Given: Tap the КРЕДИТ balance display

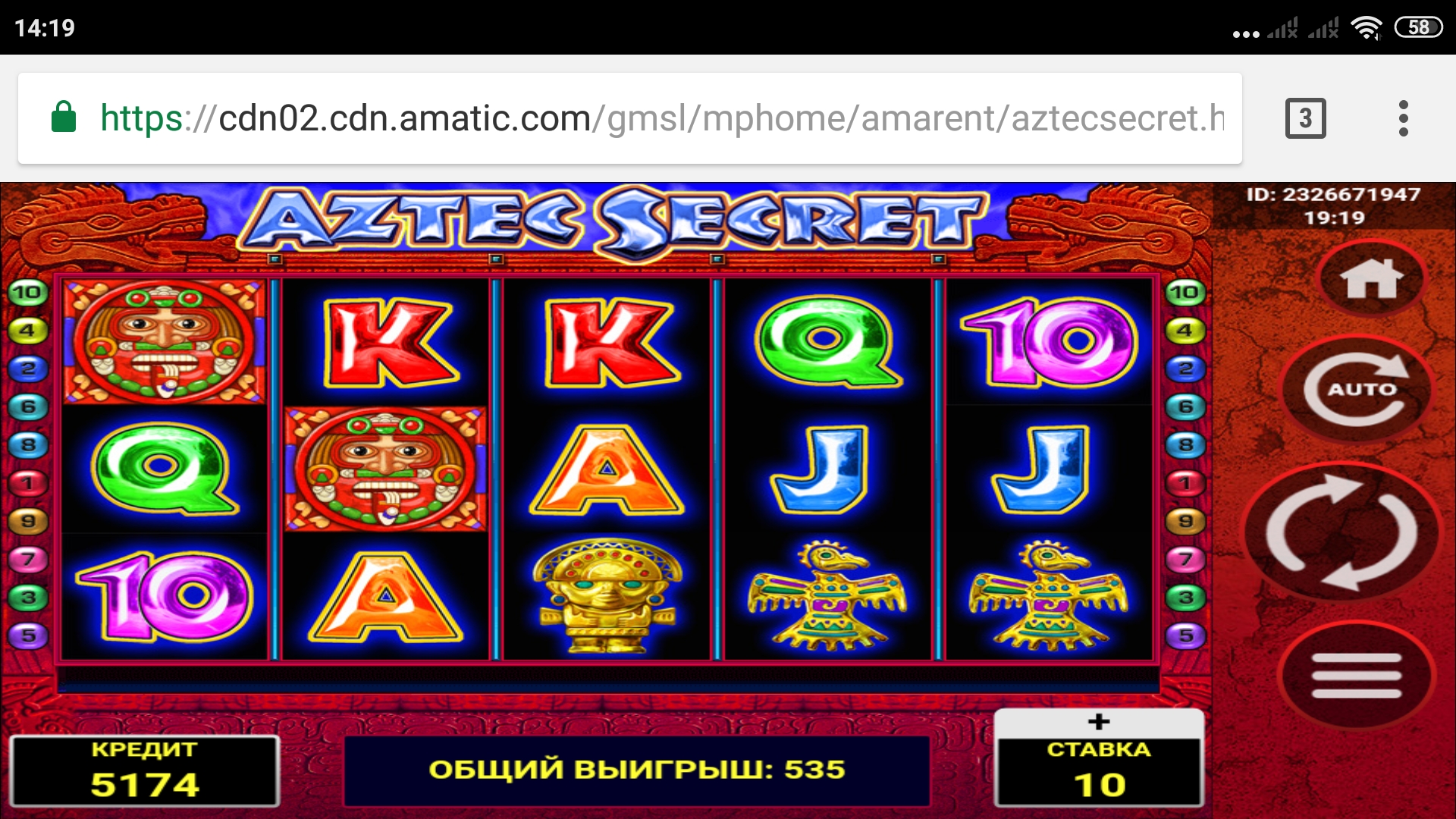Looking at the screenshot, I should point(144,770).
